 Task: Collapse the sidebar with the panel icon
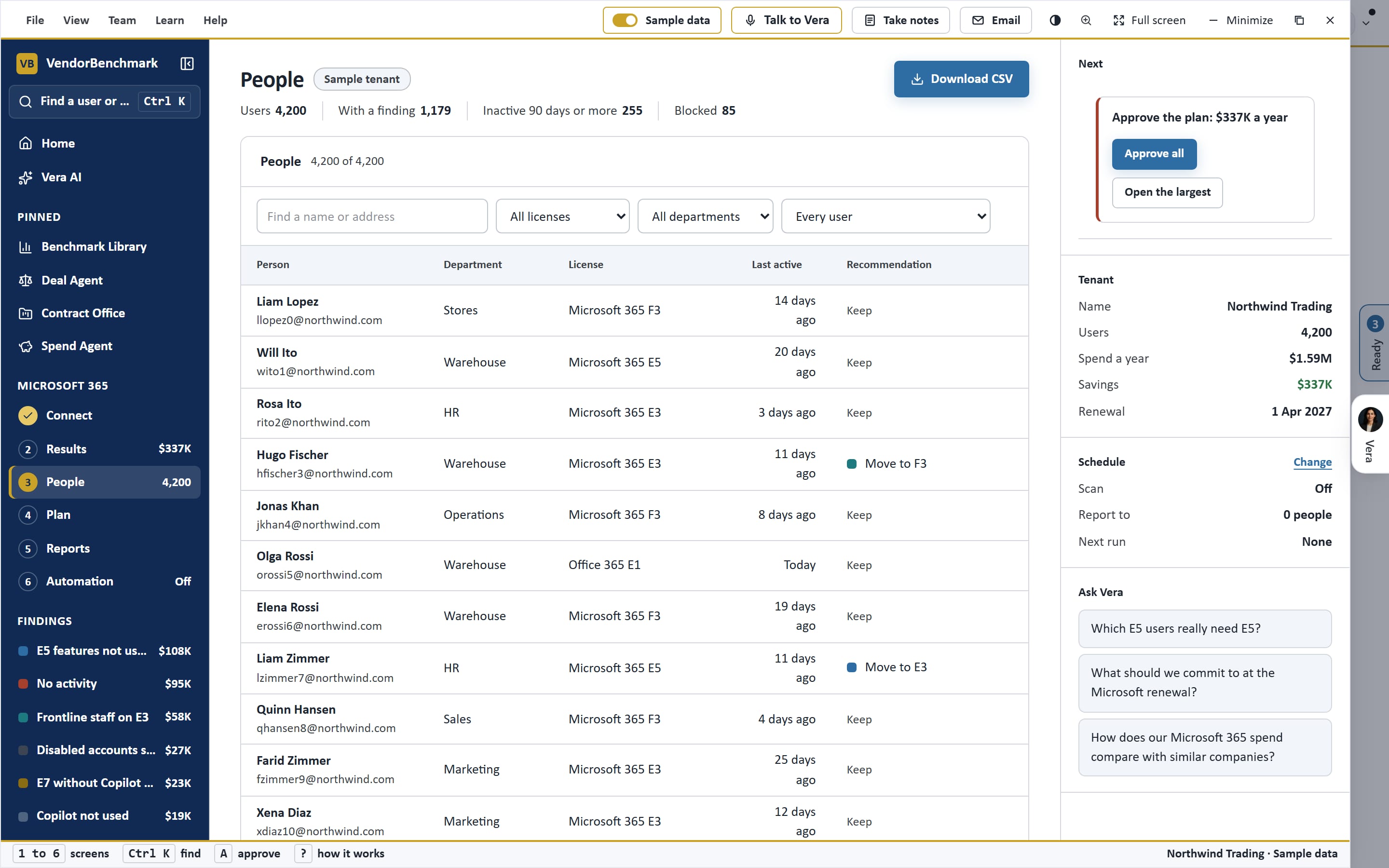187,63
